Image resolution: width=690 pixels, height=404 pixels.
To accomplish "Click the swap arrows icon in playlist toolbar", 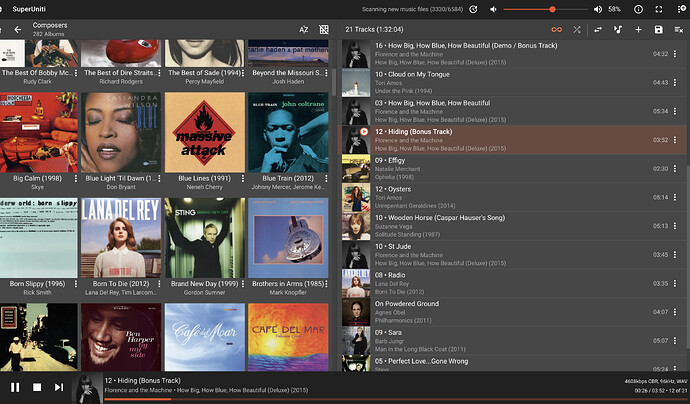I will coord(598,29).
